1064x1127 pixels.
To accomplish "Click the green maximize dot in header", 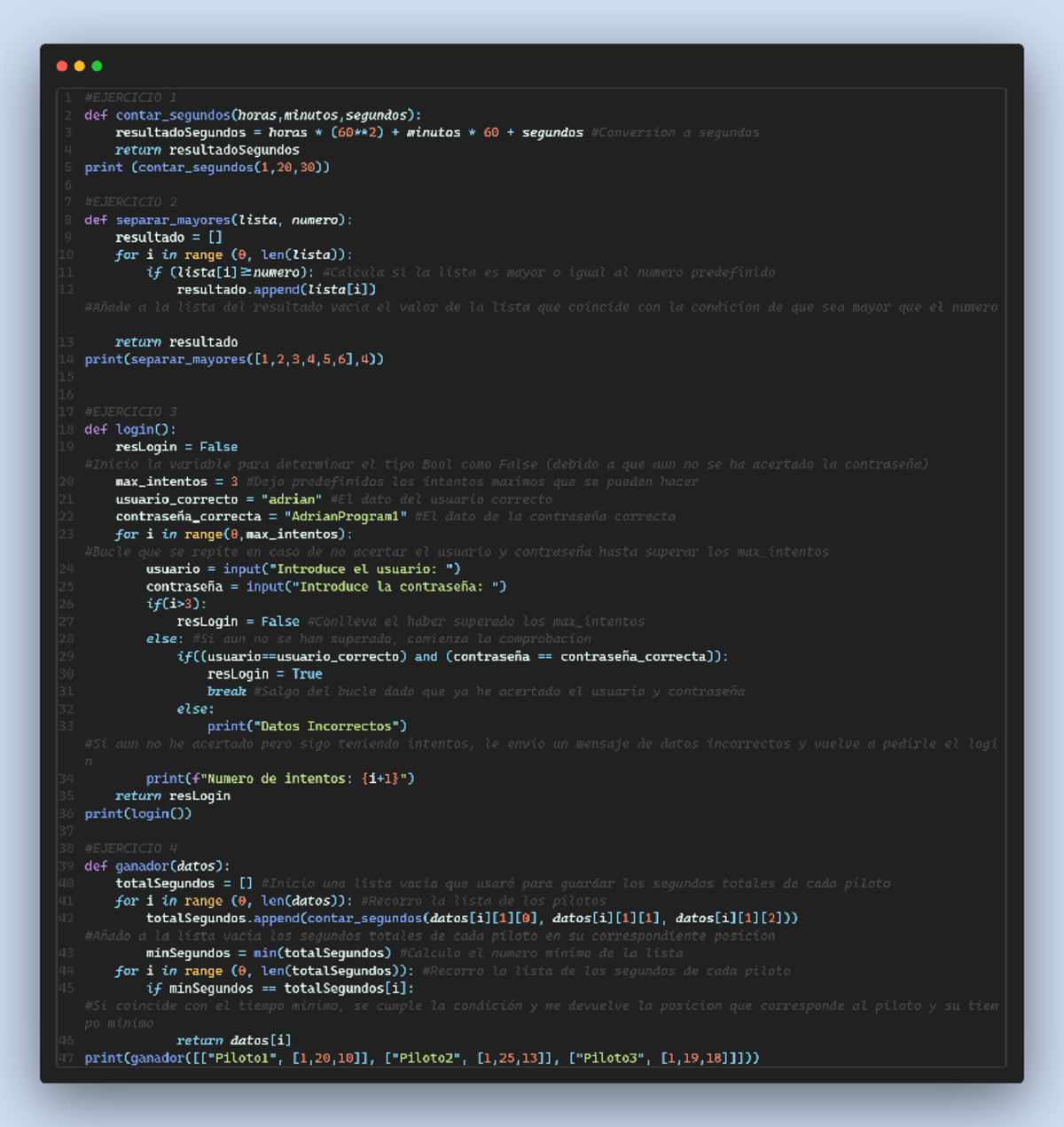I will (97, 67).
